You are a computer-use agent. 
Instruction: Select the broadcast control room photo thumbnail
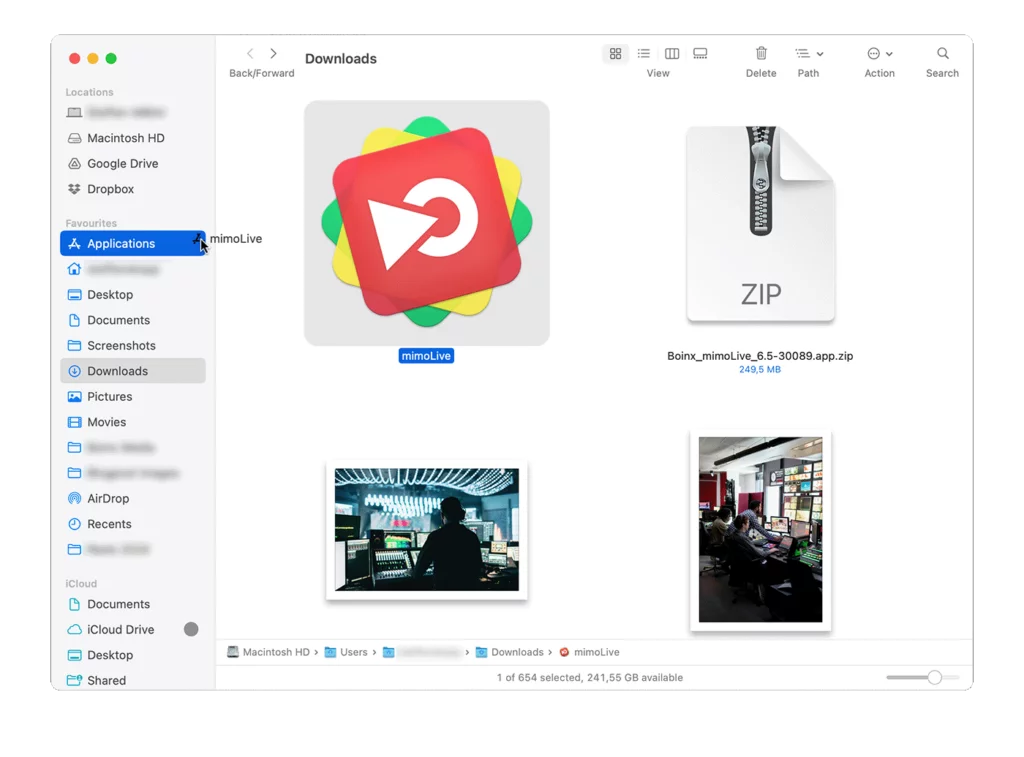(x=760, y=530)
